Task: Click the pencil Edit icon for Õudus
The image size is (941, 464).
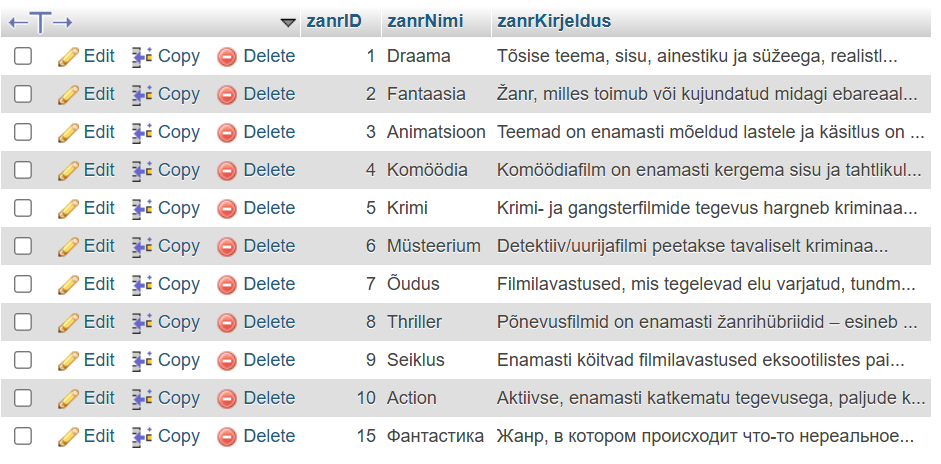Action: [68, 285]
